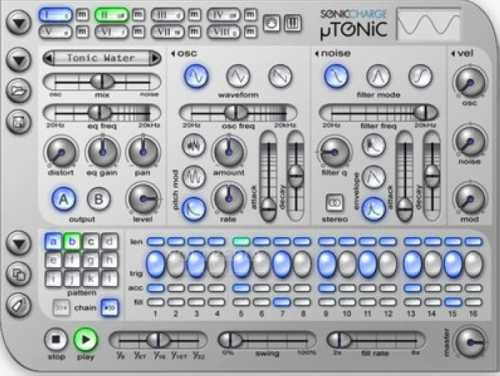
Task: Route output to B
Action: (99, 199)
